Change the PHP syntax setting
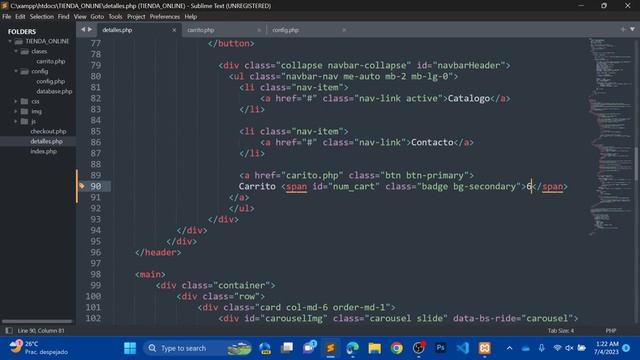Viewport: 640px width, 360px height. pos(611,331)
